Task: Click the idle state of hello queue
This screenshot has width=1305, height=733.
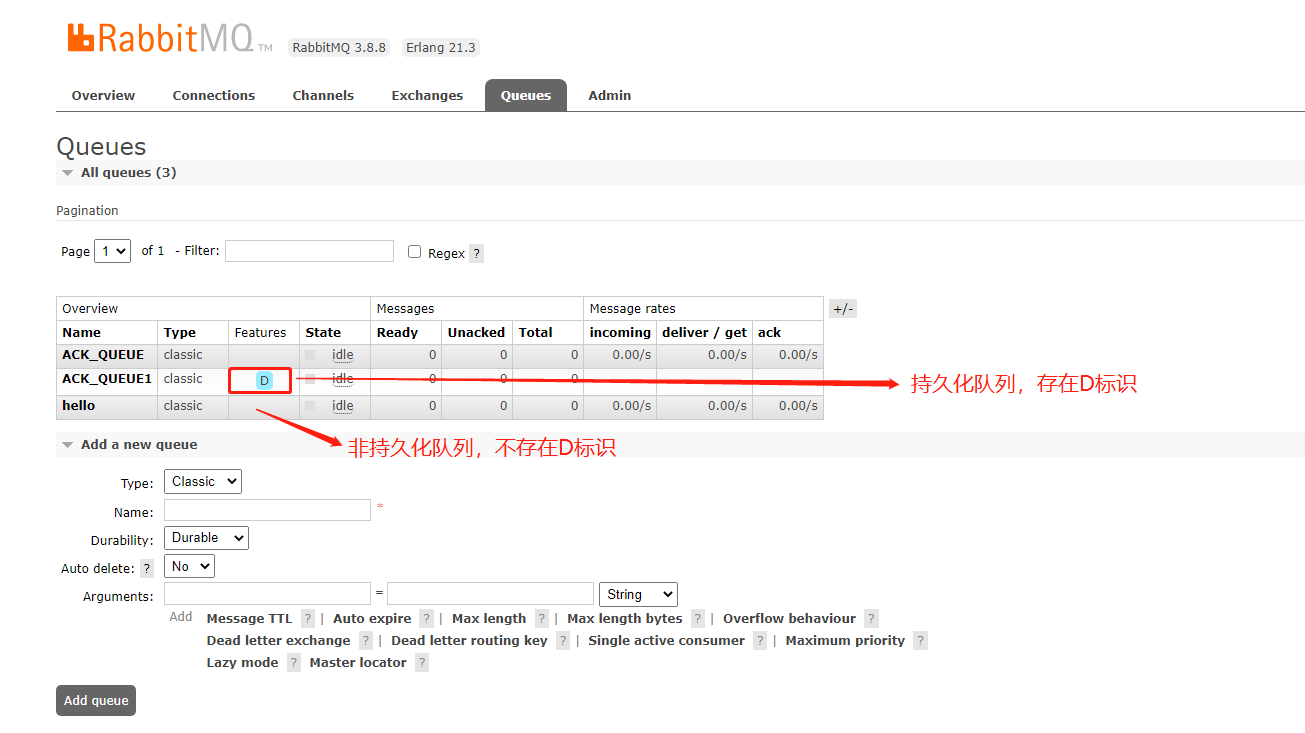Action: (x=342, y=406)
